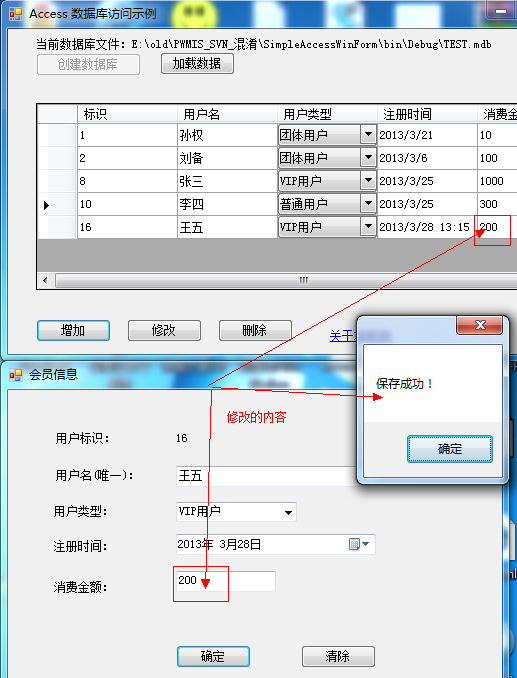Click the 消费金额 column header
The width and height of the screenshot is (517, 678).
(497, 114)
